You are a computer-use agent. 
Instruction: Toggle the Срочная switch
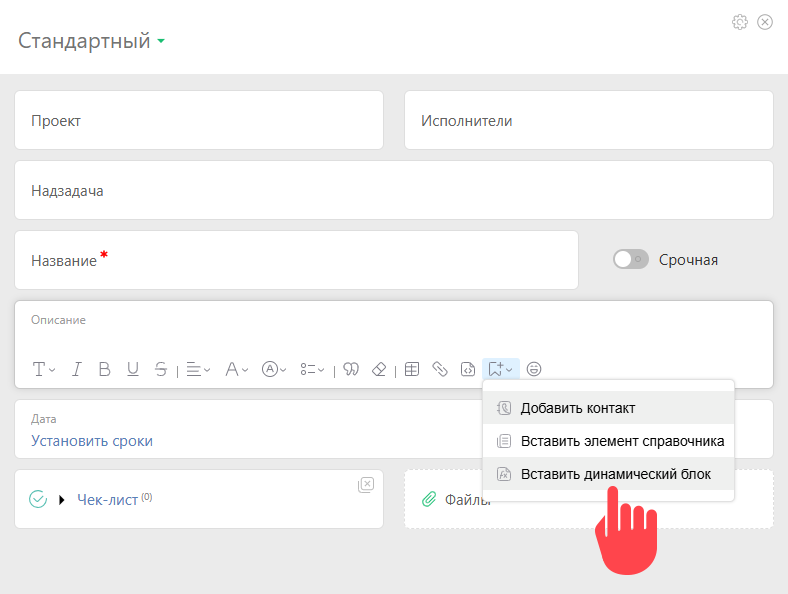pos(631,259)
